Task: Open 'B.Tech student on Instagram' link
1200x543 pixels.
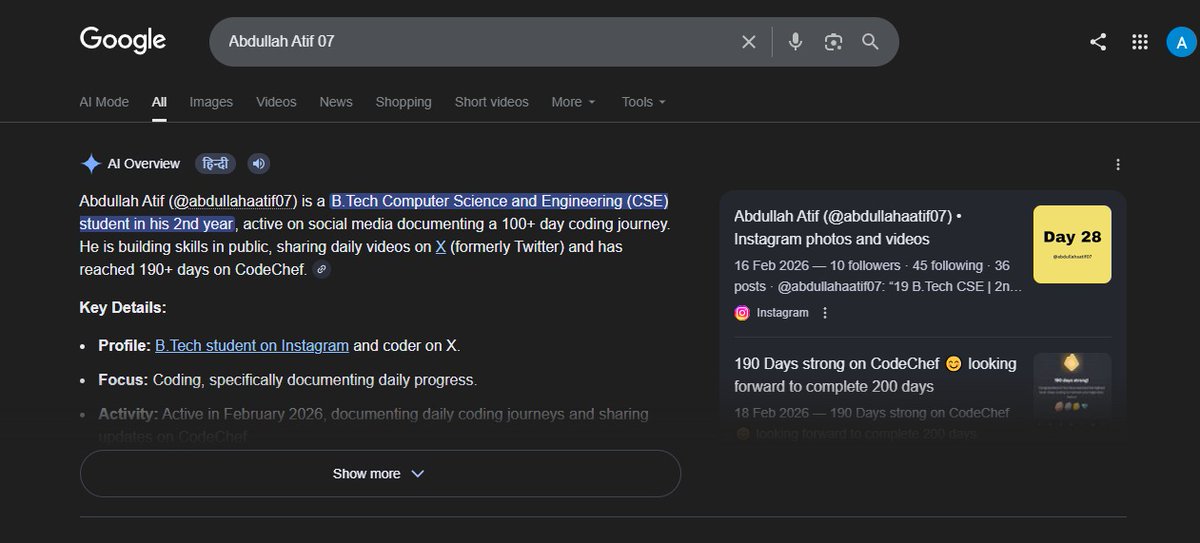Action: coord(252,346)
